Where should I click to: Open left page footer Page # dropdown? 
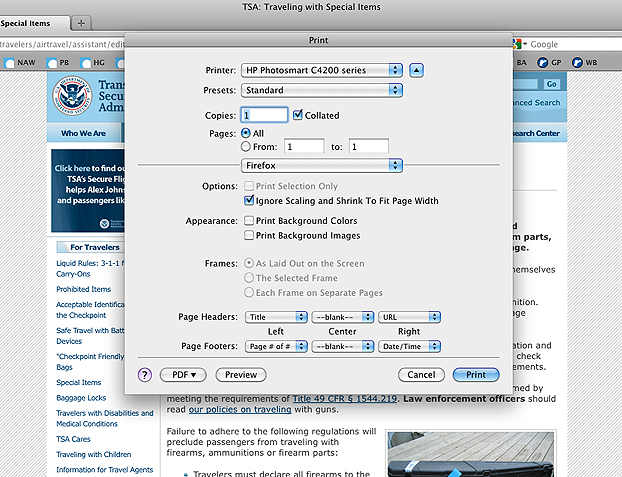coord(276,346)
